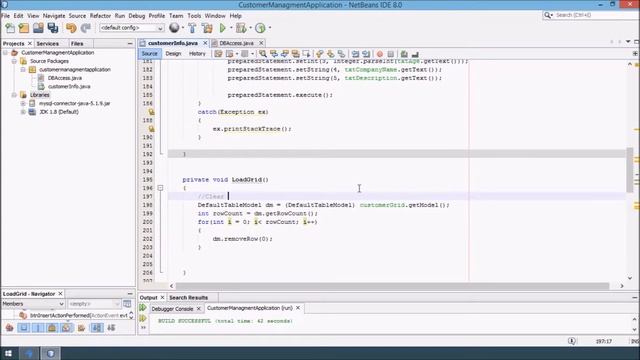Viewport: 640px width, 360px height.
Task: Toggle Highlight Search in editor toolbar
Action: tap(296, 54)
